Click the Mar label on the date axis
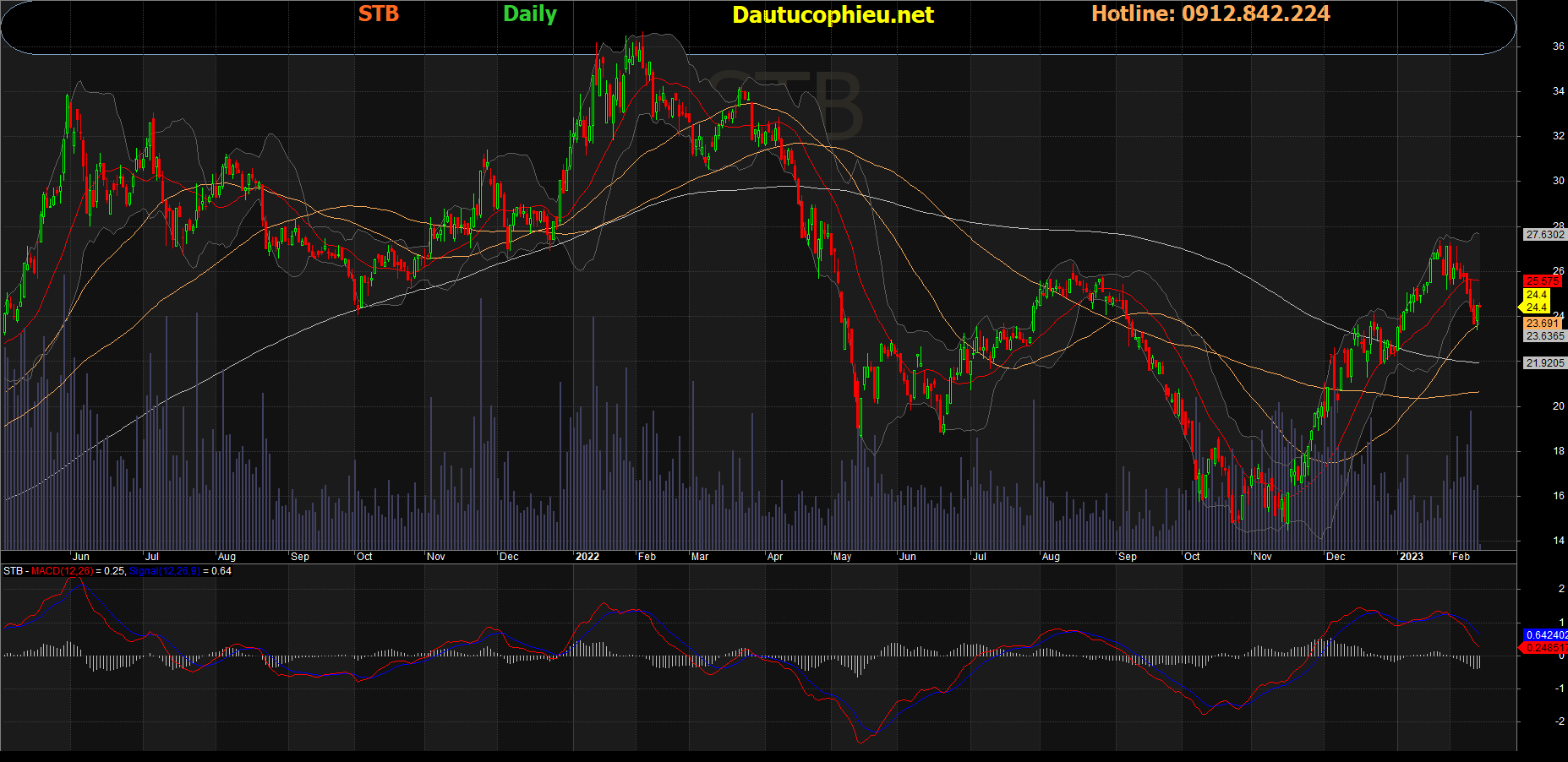 click(x=700, y=557)
